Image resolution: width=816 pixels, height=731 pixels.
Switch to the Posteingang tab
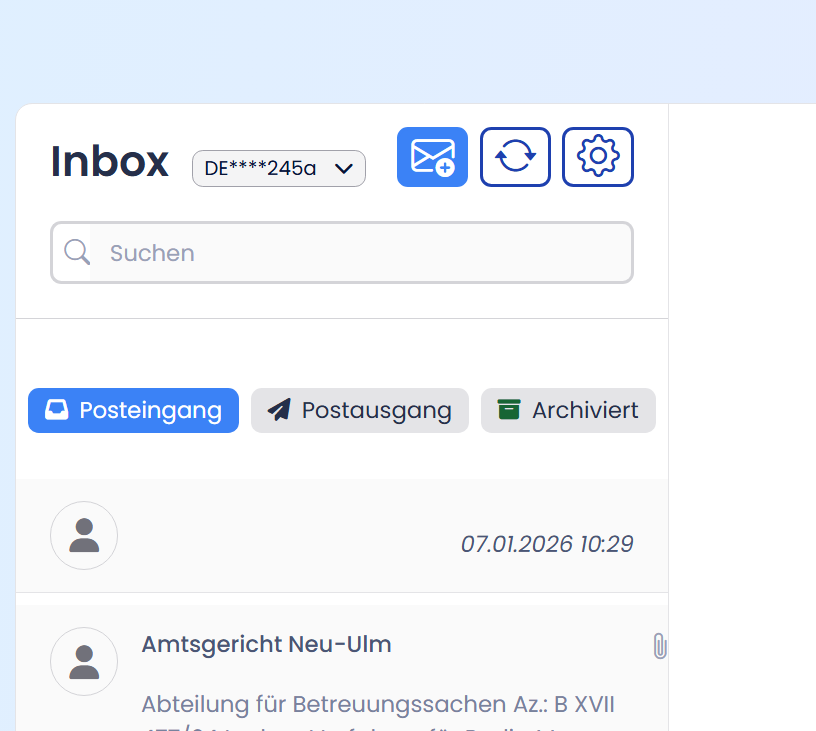133,410
